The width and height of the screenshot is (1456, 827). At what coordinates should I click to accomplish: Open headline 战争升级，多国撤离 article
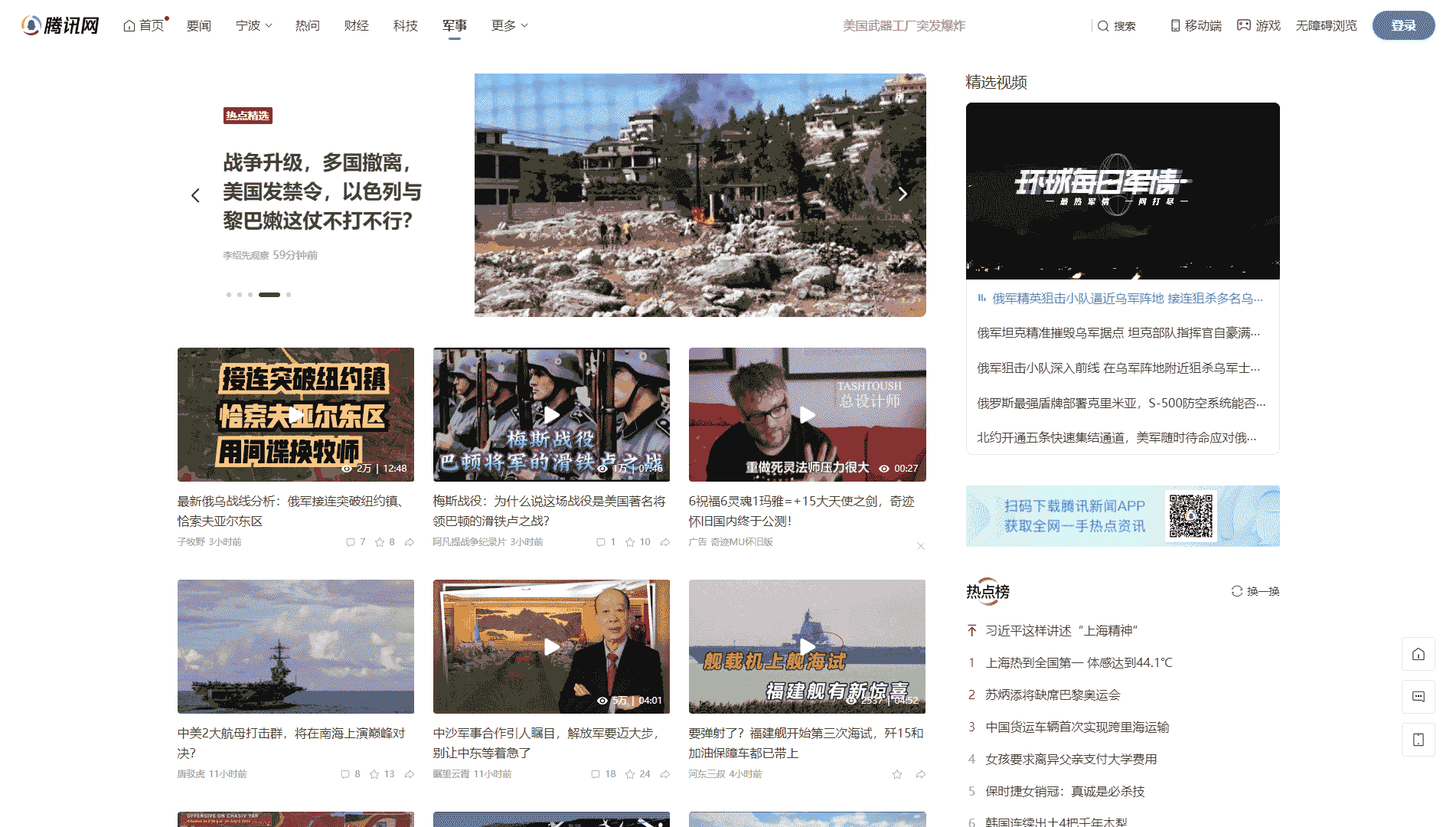coord(322,191)
